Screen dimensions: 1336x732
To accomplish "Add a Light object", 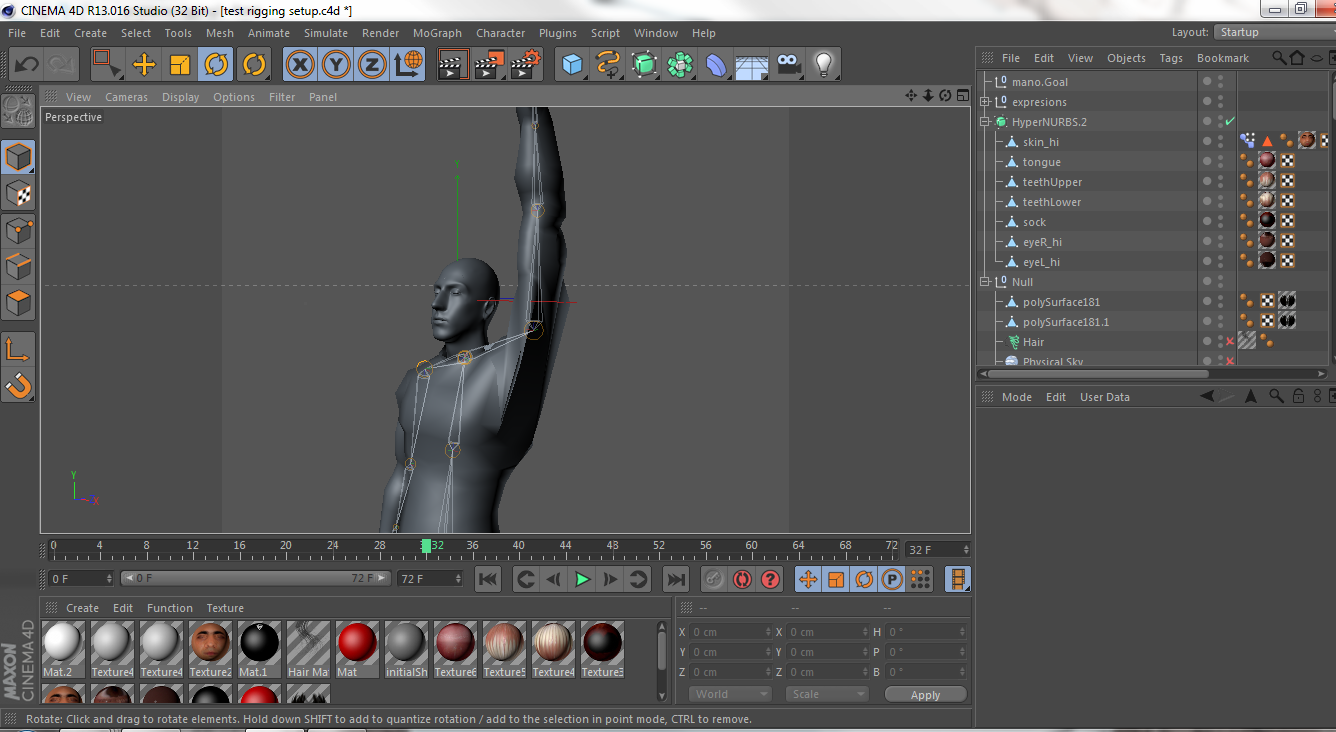I will point(824,65).
